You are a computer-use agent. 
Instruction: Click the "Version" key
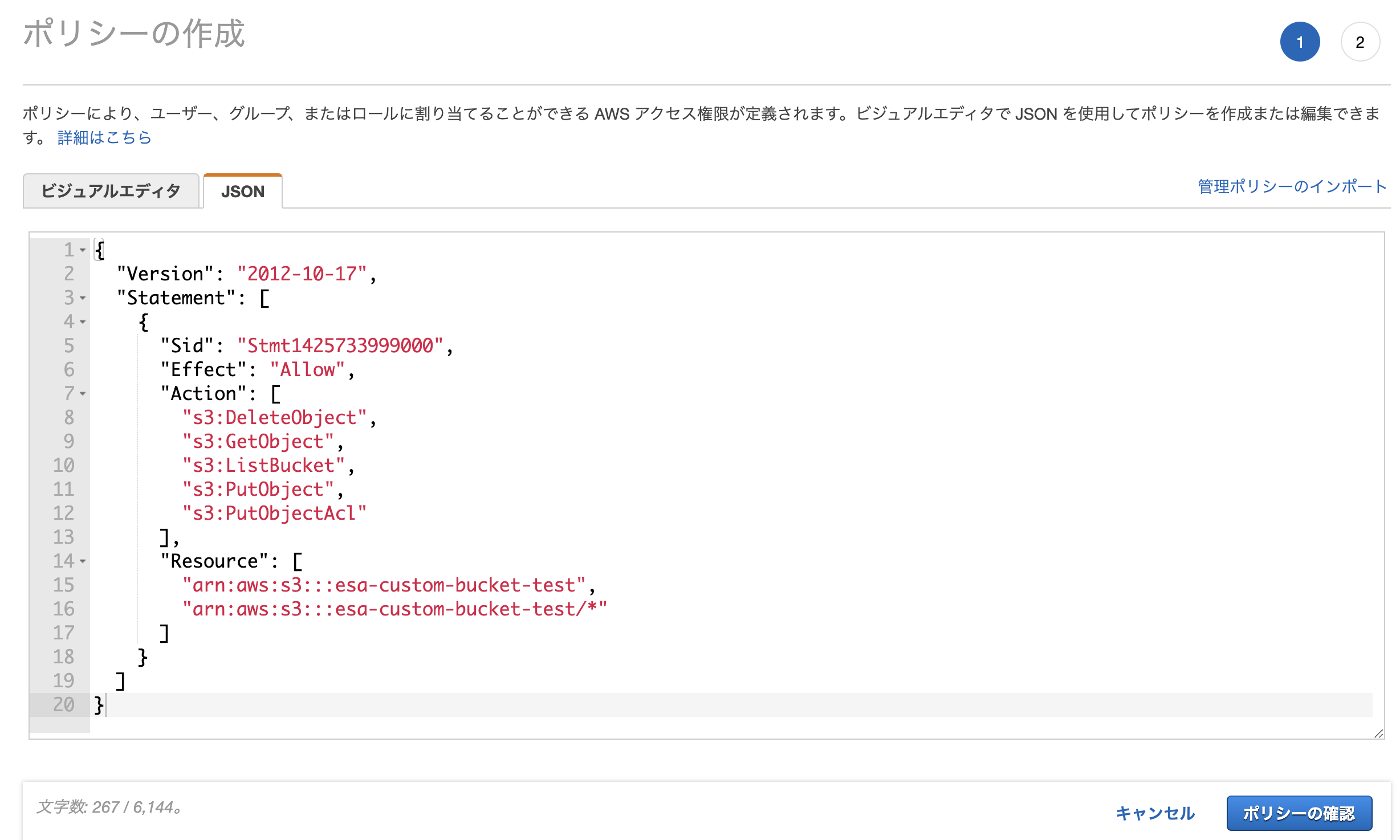click(166, 274)
